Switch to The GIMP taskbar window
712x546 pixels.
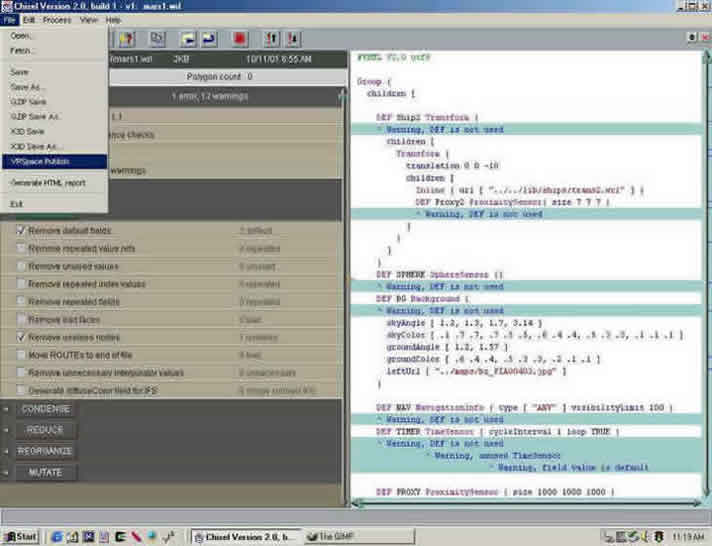[330, 536]
